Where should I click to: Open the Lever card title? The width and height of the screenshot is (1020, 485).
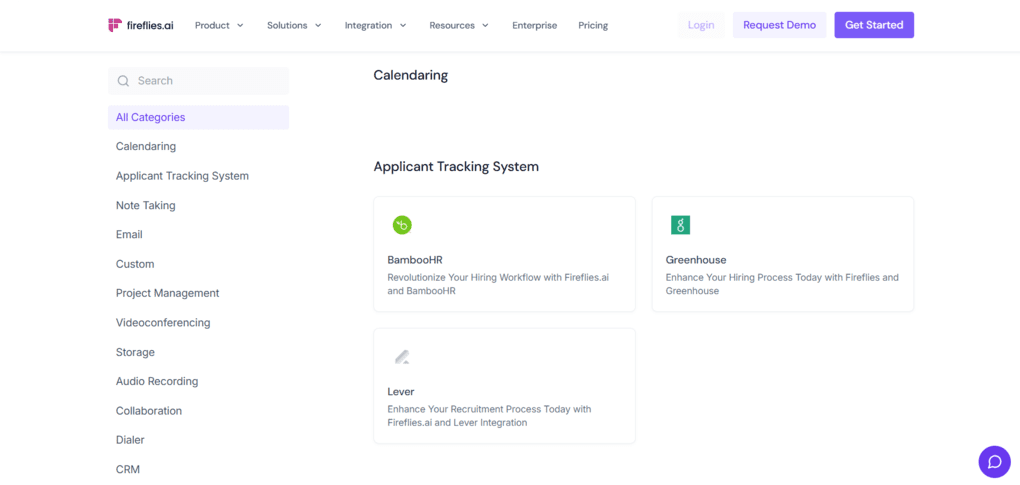point(401,392)
